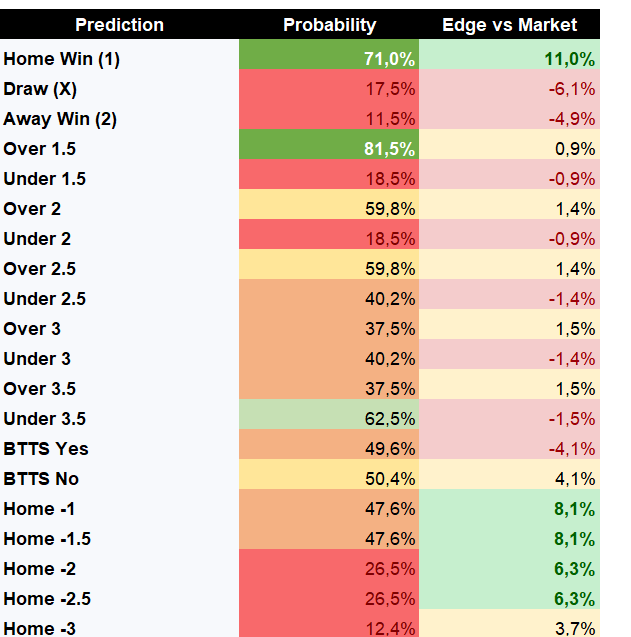The image size is (631, 637).
Task: Click the Home -3 3,7% edge cell
Action: click(509, 623)
